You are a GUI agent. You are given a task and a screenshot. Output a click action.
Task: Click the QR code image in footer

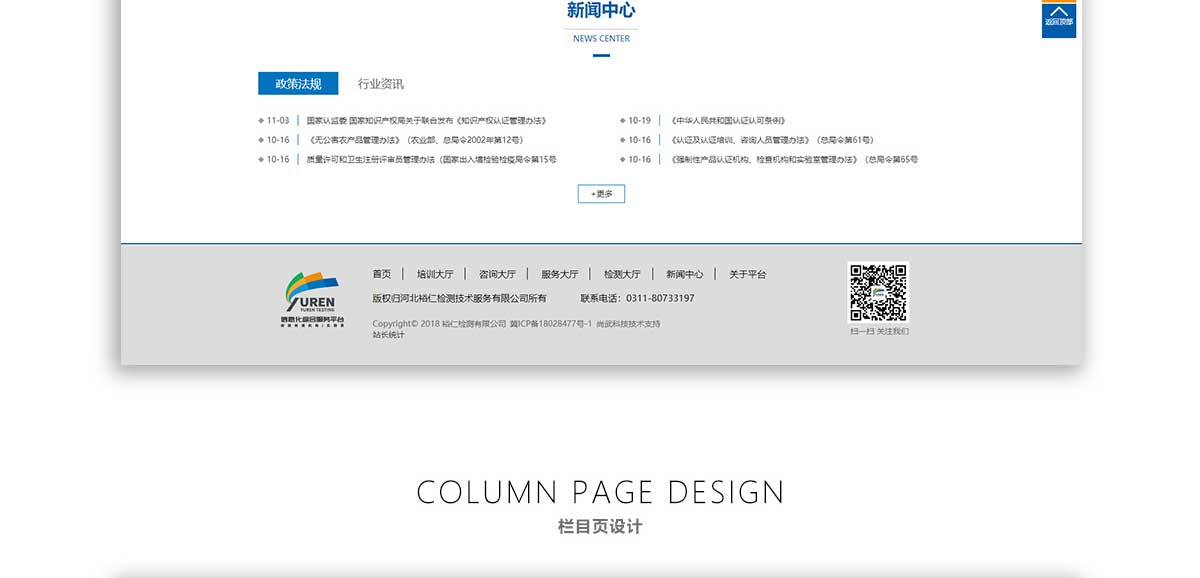tap(878, 292)
